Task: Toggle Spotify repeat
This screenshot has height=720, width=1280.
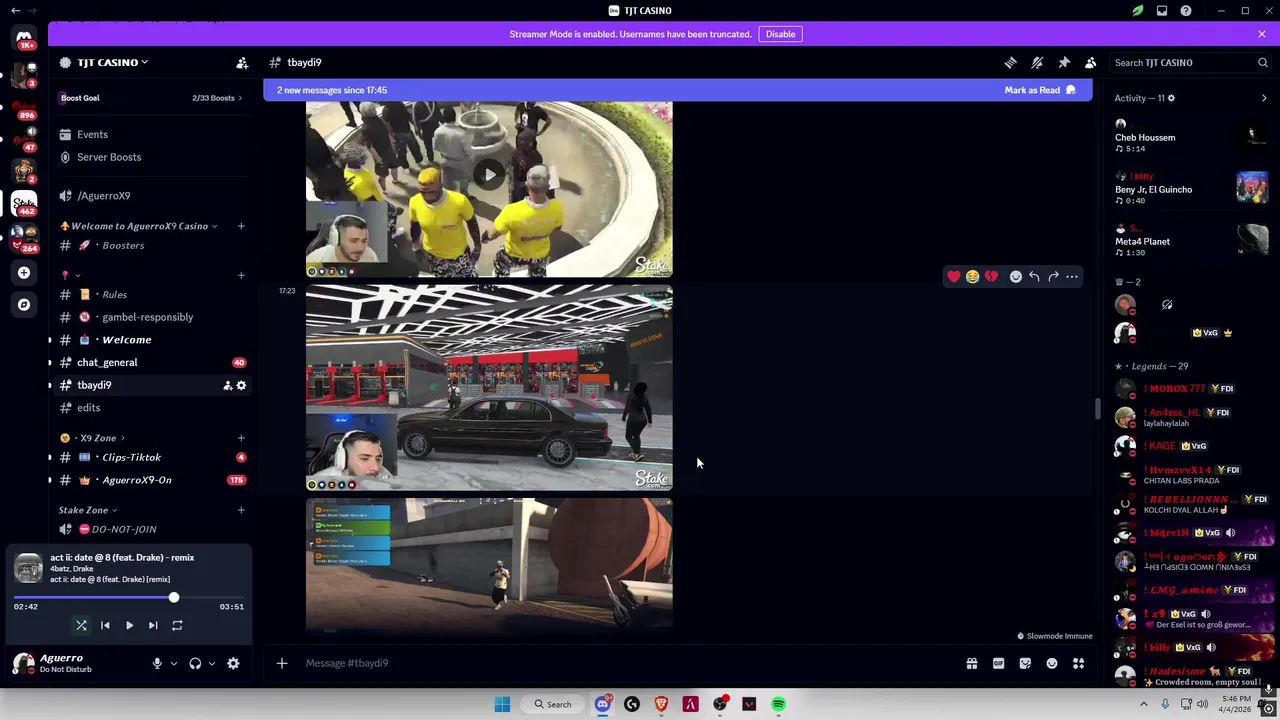Action: pos(177,625)
